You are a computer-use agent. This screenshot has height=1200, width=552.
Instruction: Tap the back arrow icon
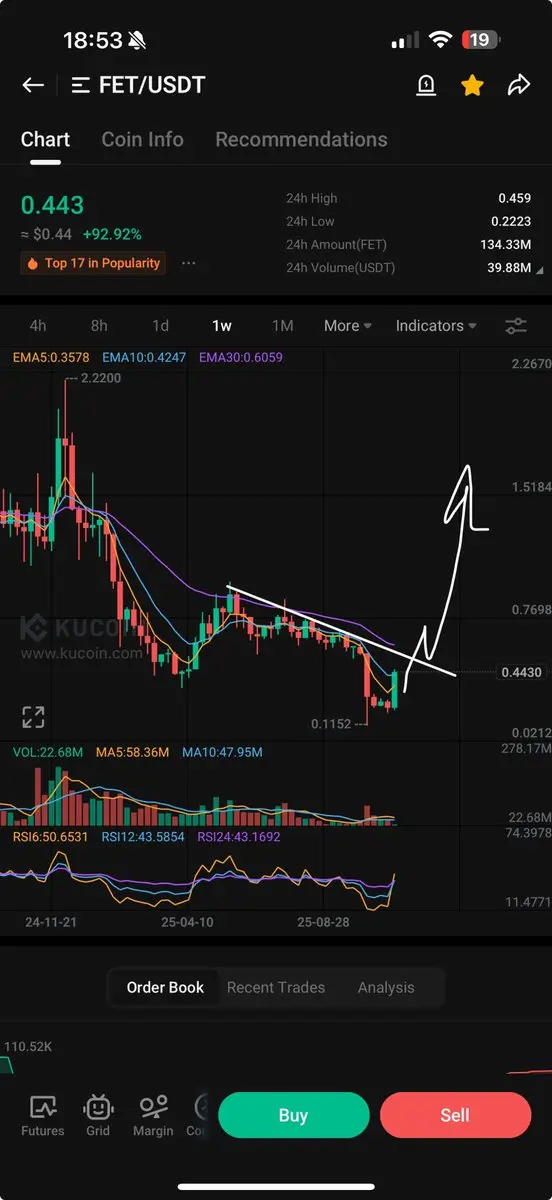pyautogui.click(x=33, y=85)
